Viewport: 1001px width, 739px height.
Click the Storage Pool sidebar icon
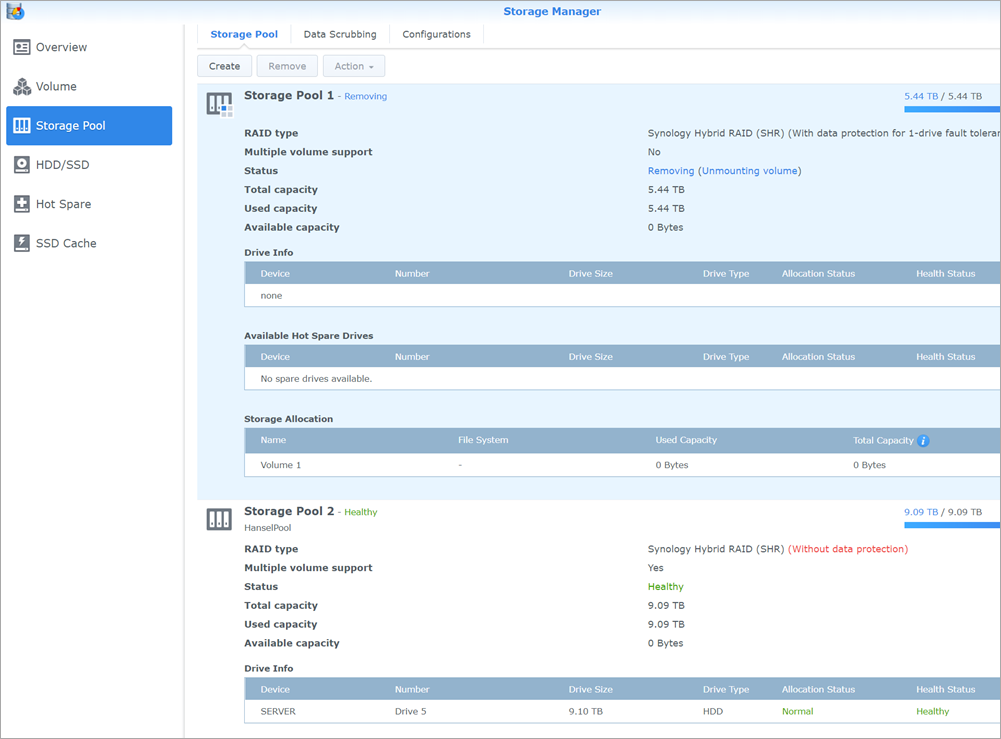(x=22, y=126)
